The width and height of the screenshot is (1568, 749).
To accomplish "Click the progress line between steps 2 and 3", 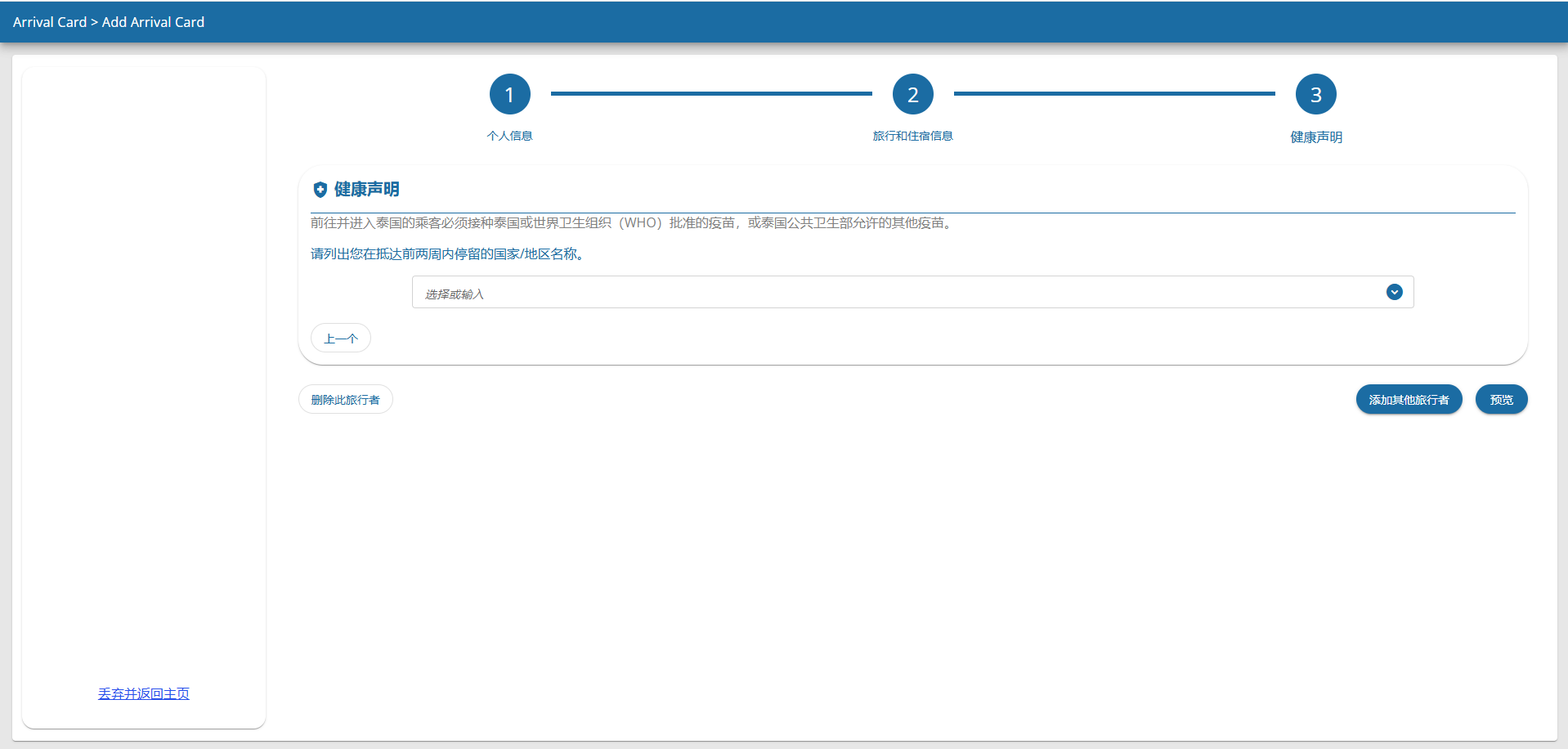I will (1113, 94).
